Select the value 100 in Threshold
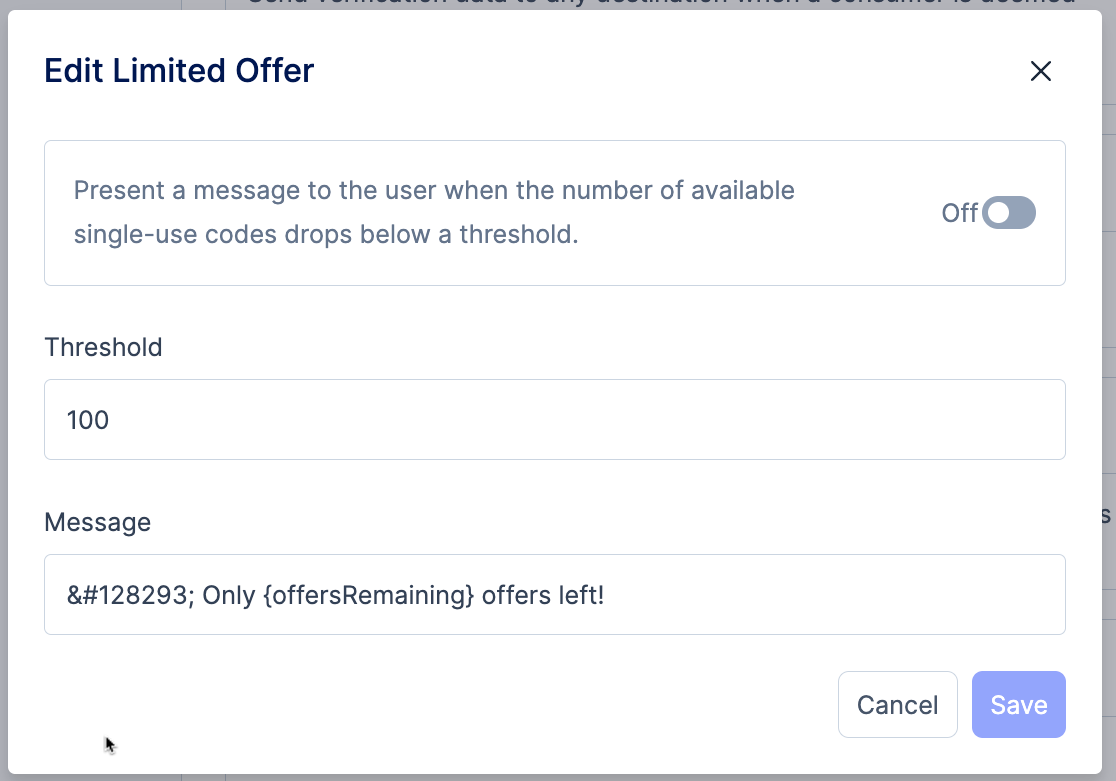 [x=86, y=420]
